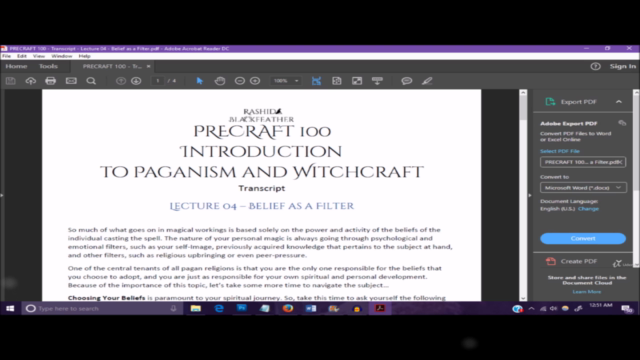Open the zoom level dropdown
Viewport: 640px width, 360px height.
point(297,81)
